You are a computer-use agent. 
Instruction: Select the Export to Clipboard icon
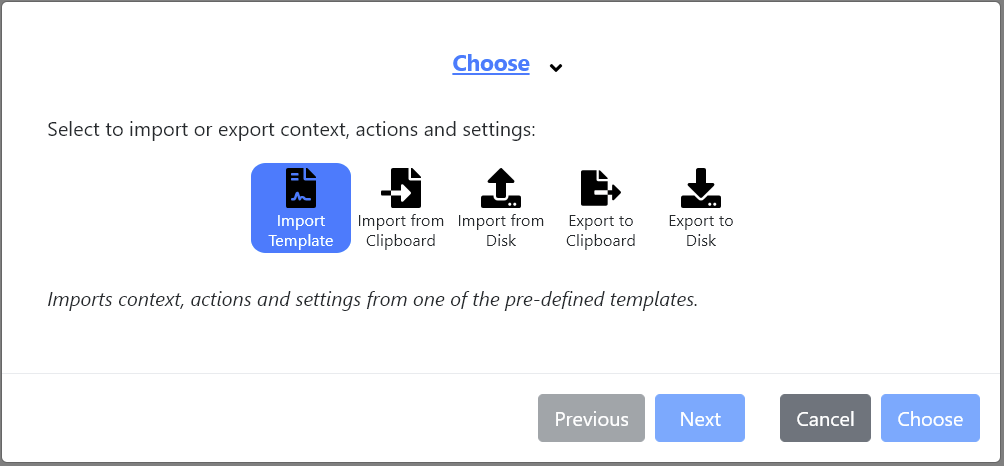pyautogui.click(x=601, y=188)
